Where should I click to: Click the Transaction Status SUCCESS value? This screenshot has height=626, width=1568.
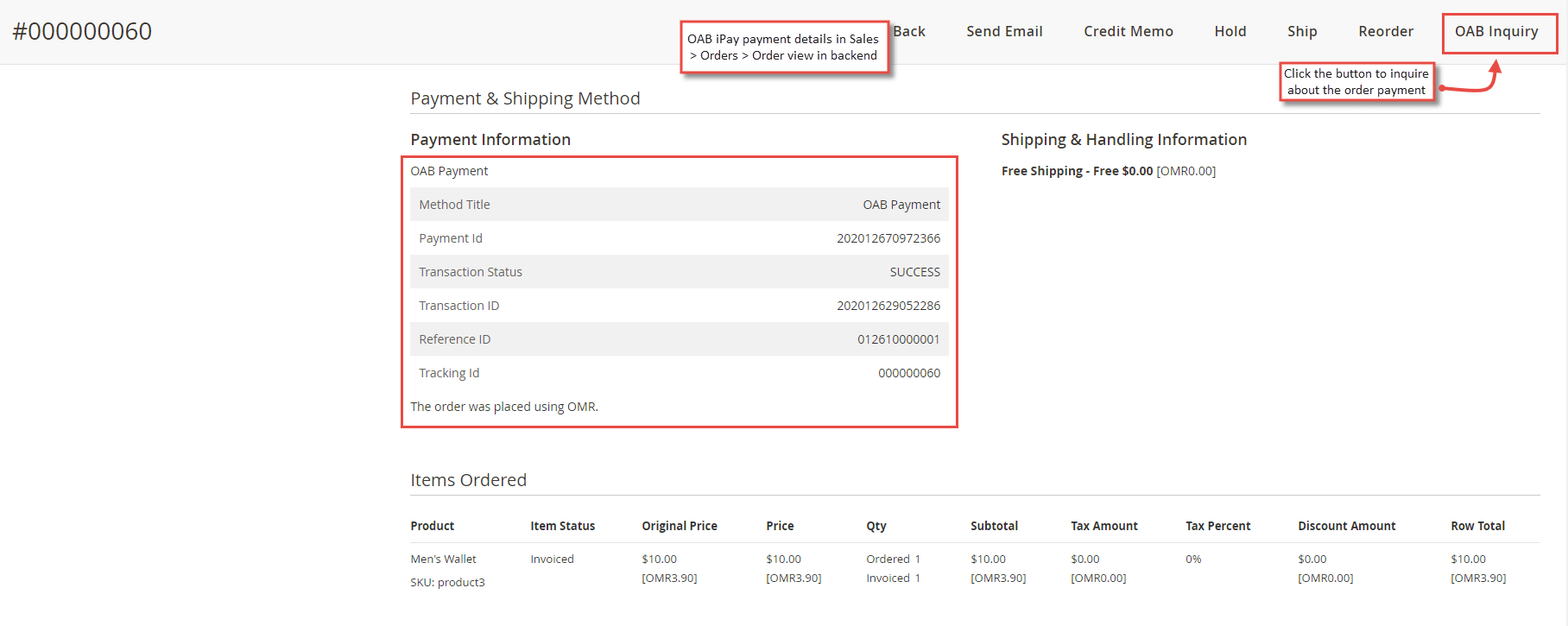(915, 272)
